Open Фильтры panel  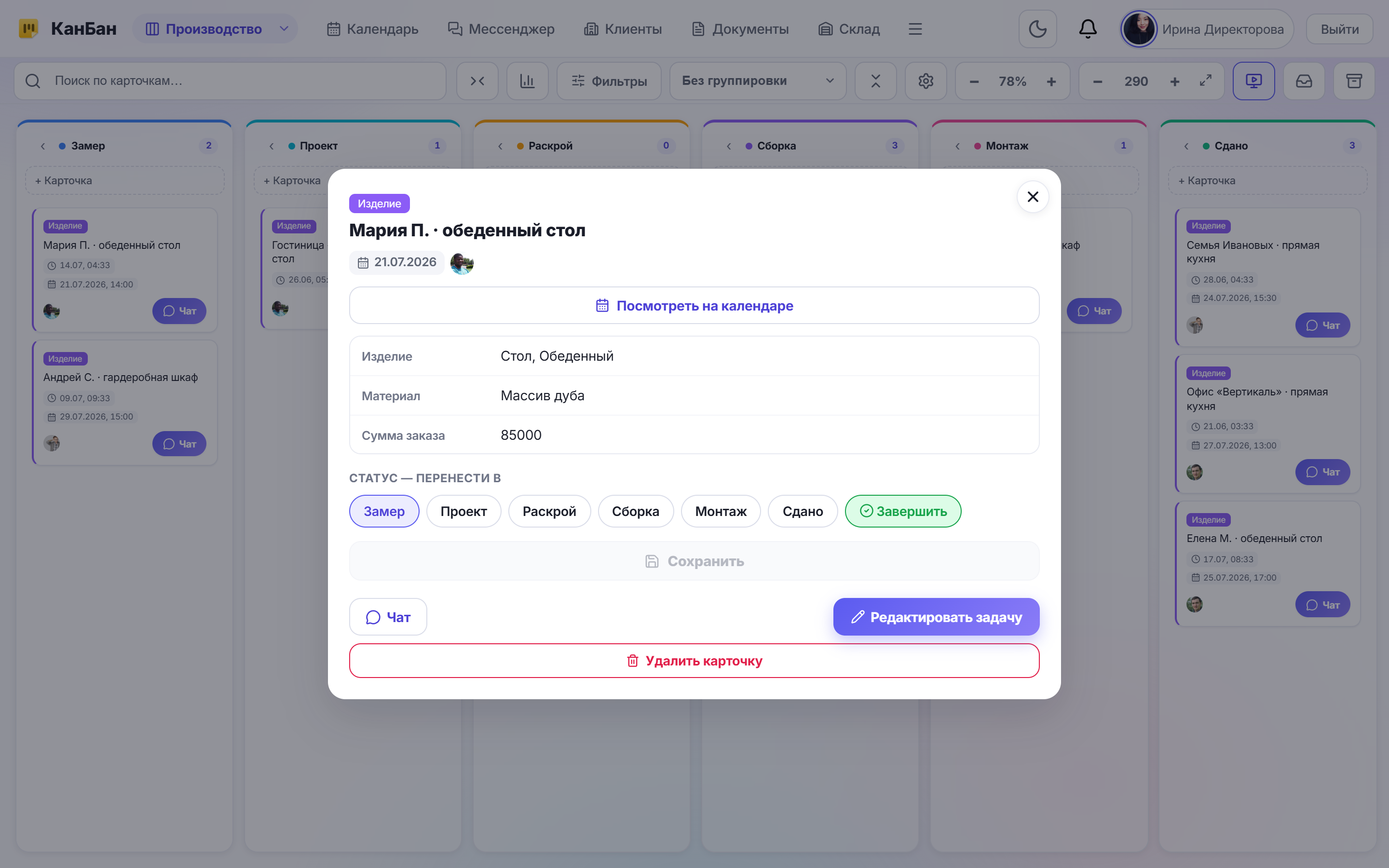609,81
